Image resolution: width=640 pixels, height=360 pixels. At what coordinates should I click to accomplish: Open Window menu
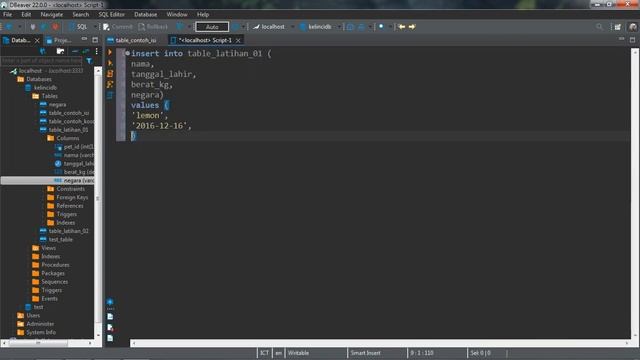pos(177,14)
